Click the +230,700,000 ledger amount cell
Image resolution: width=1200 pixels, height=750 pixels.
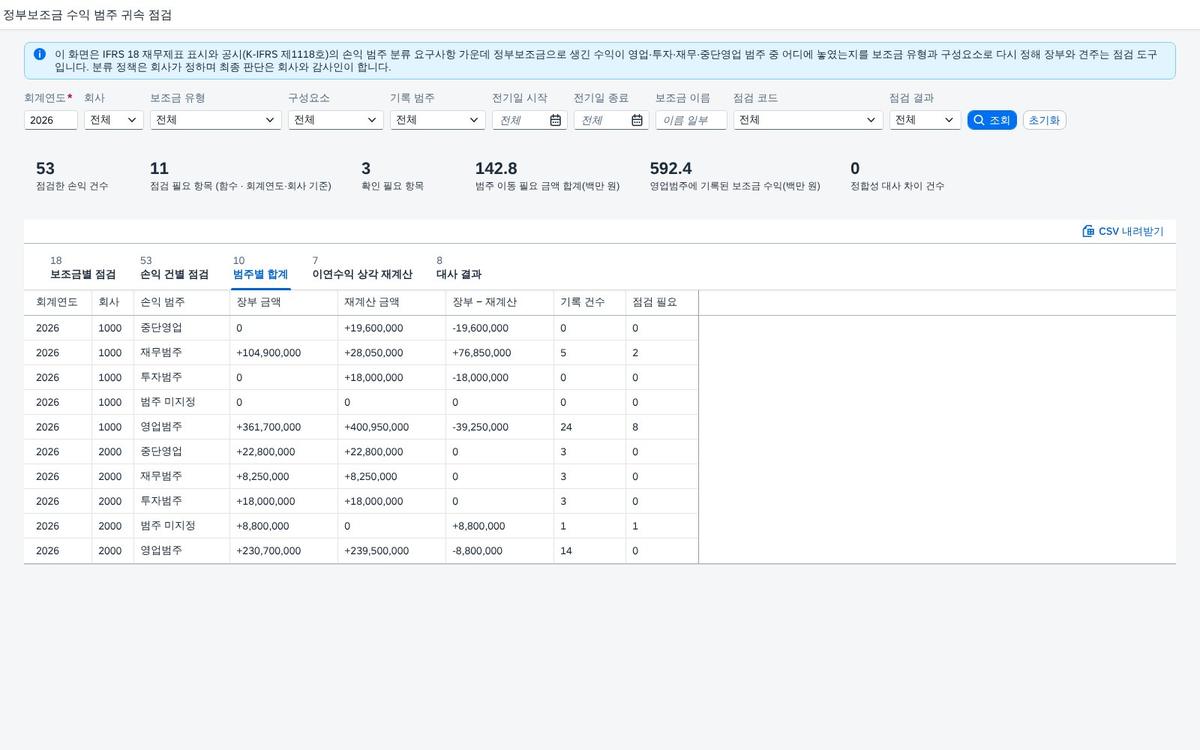pos(284,551)
